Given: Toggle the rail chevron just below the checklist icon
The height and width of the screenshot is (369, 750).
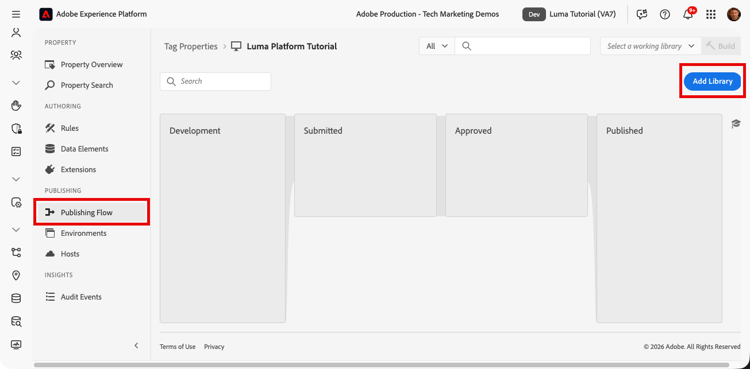Looking at the screenshot, I should tap(16, 179).
